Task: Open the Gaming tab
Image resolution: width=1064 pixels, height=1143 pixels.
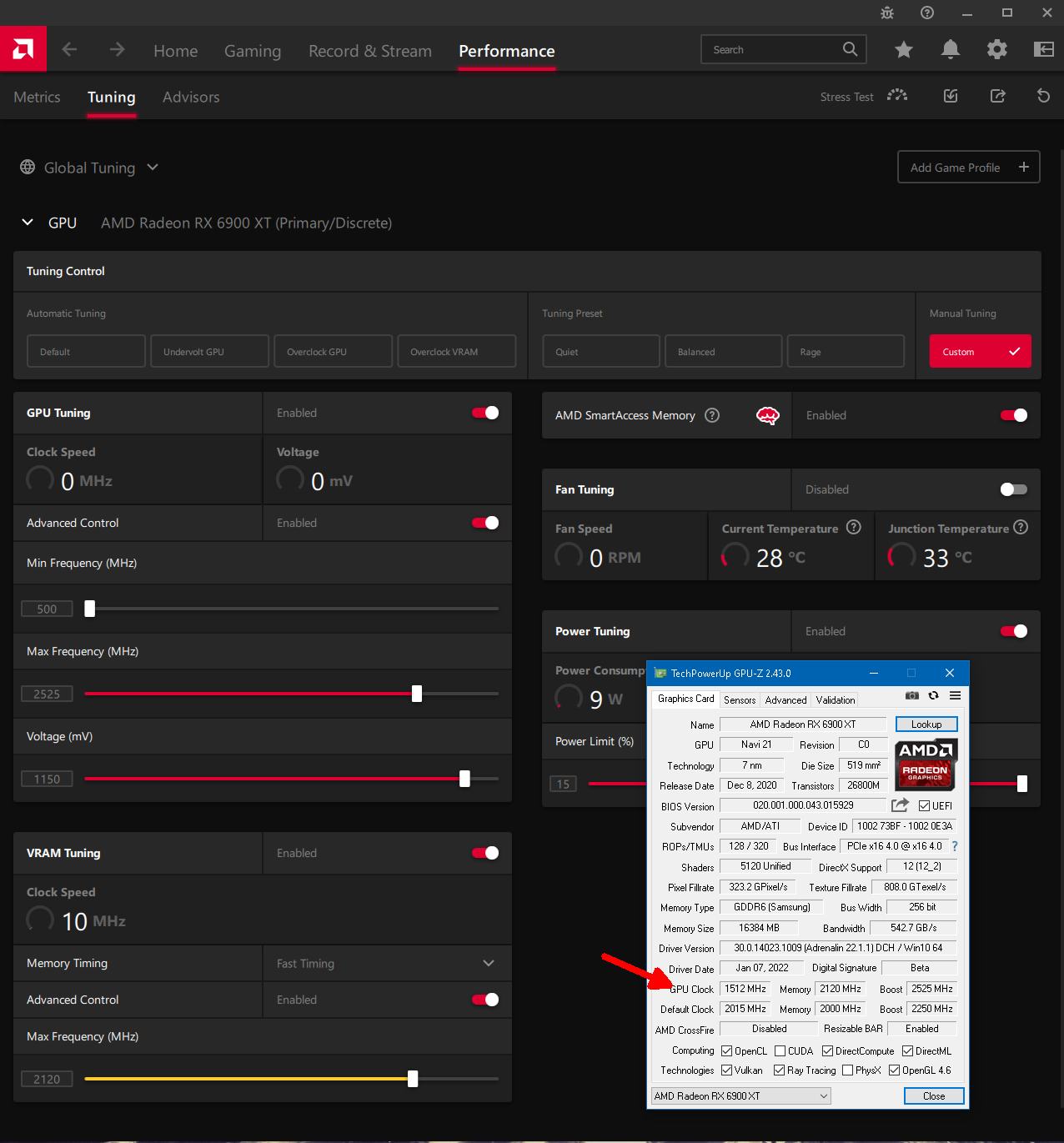Action: 253,51
